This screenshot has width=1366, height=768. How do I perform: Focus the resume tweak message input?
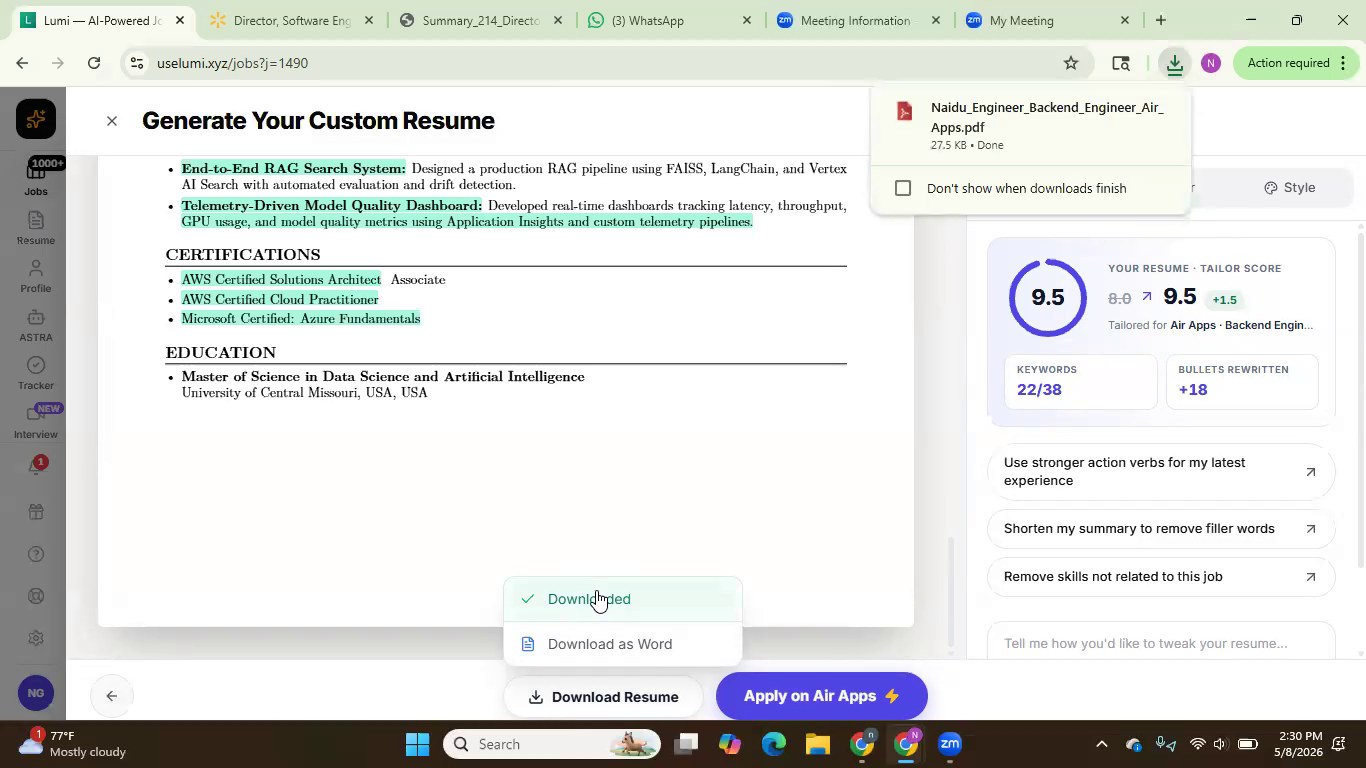coord(1161,643)
